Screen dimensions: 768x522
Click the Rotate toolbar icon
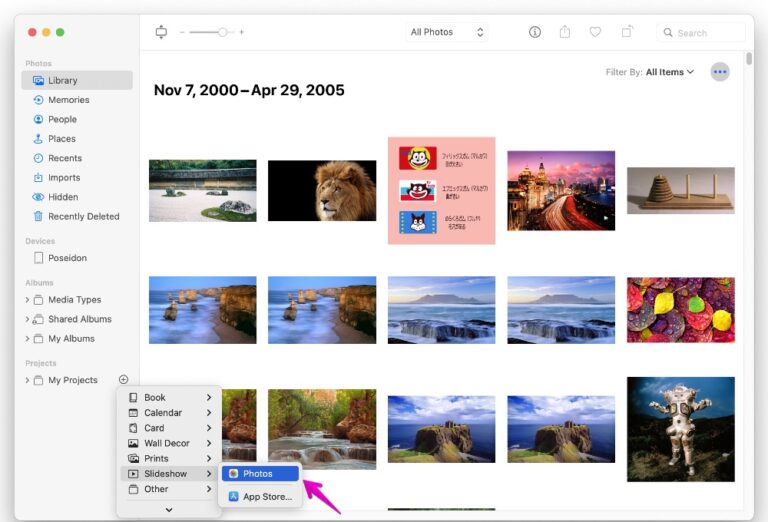pyautogui.click(x=627, y=32)
